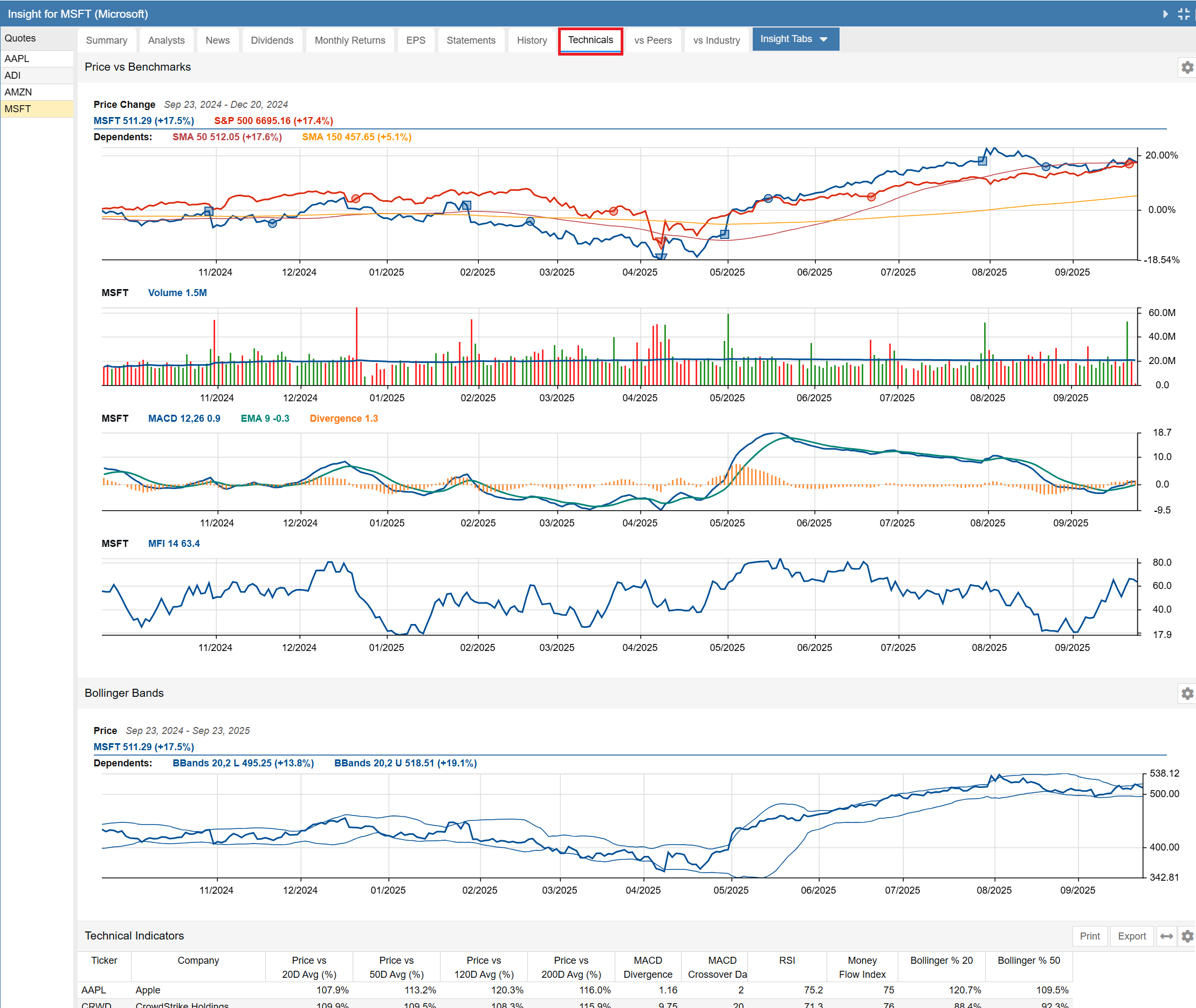Select AAPL in the Quotes list
The height and width of the screenshot is (1008, 1196).
(17, 58)
